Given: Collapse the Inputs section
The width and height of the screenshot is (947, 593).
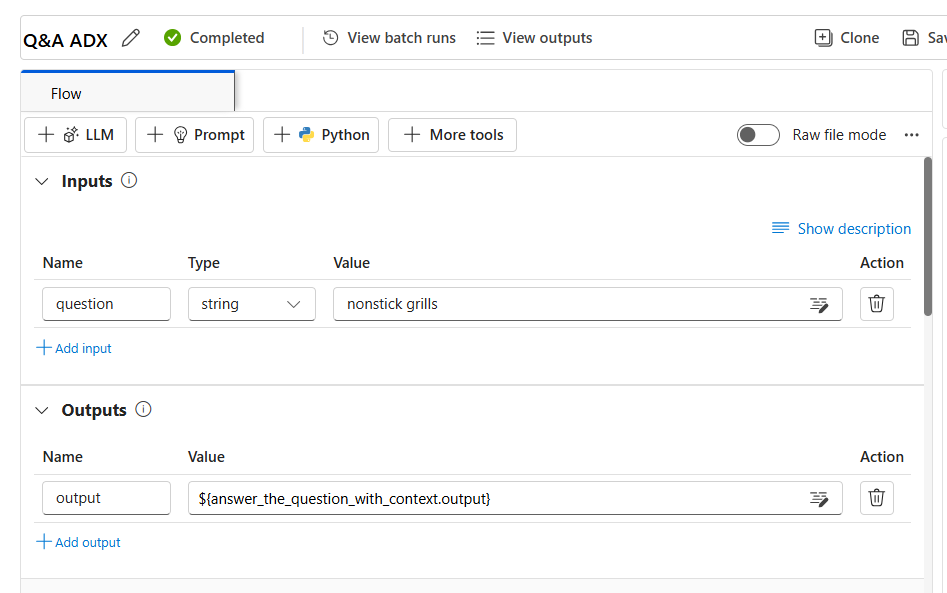Looking at the screenshot, I should click(x=42, y=181).
